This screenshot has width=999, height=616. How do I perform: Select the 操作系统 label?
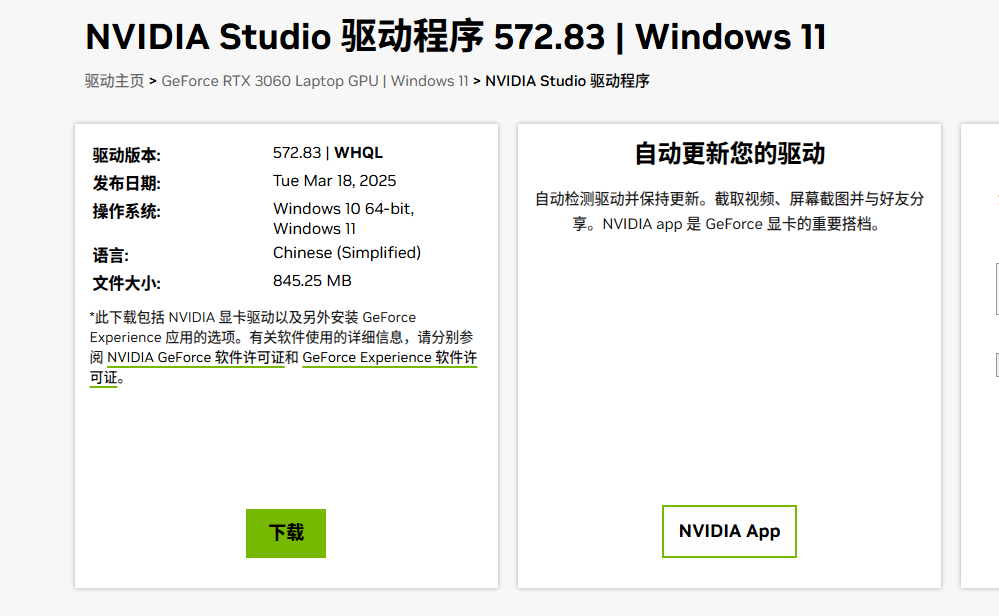tap(126, 211)
